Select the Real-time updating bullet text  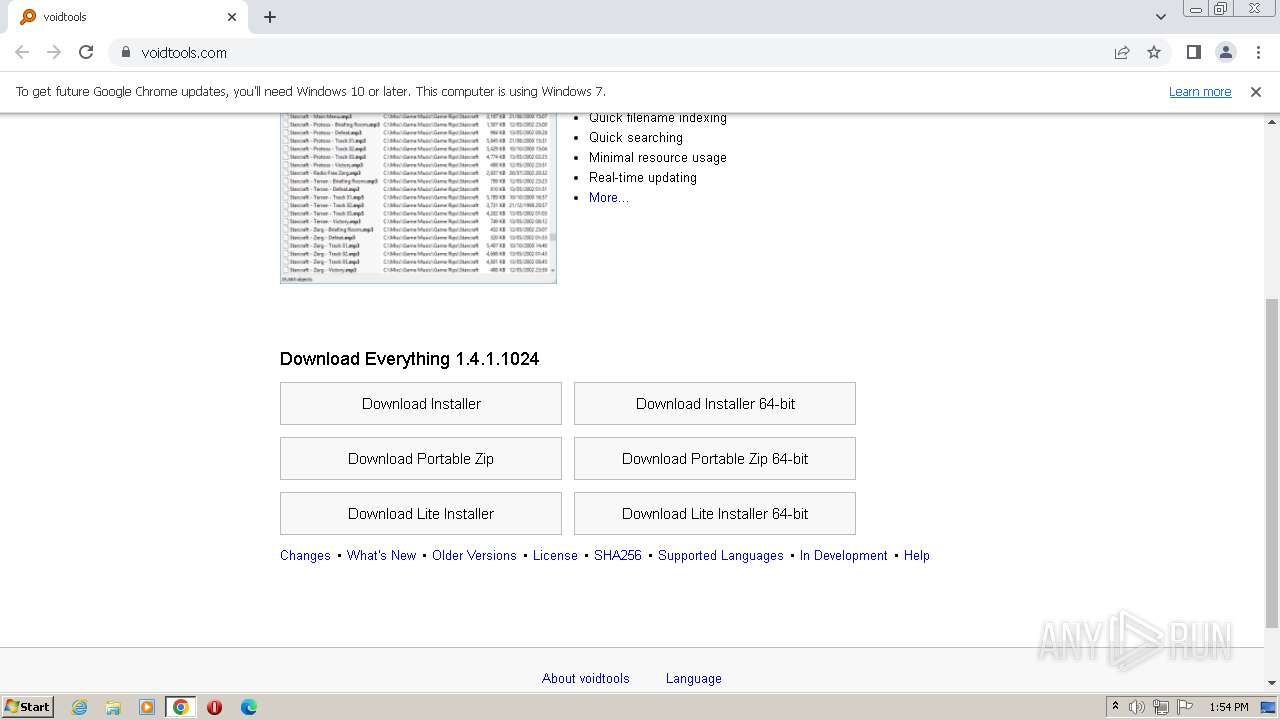(643, 177)
